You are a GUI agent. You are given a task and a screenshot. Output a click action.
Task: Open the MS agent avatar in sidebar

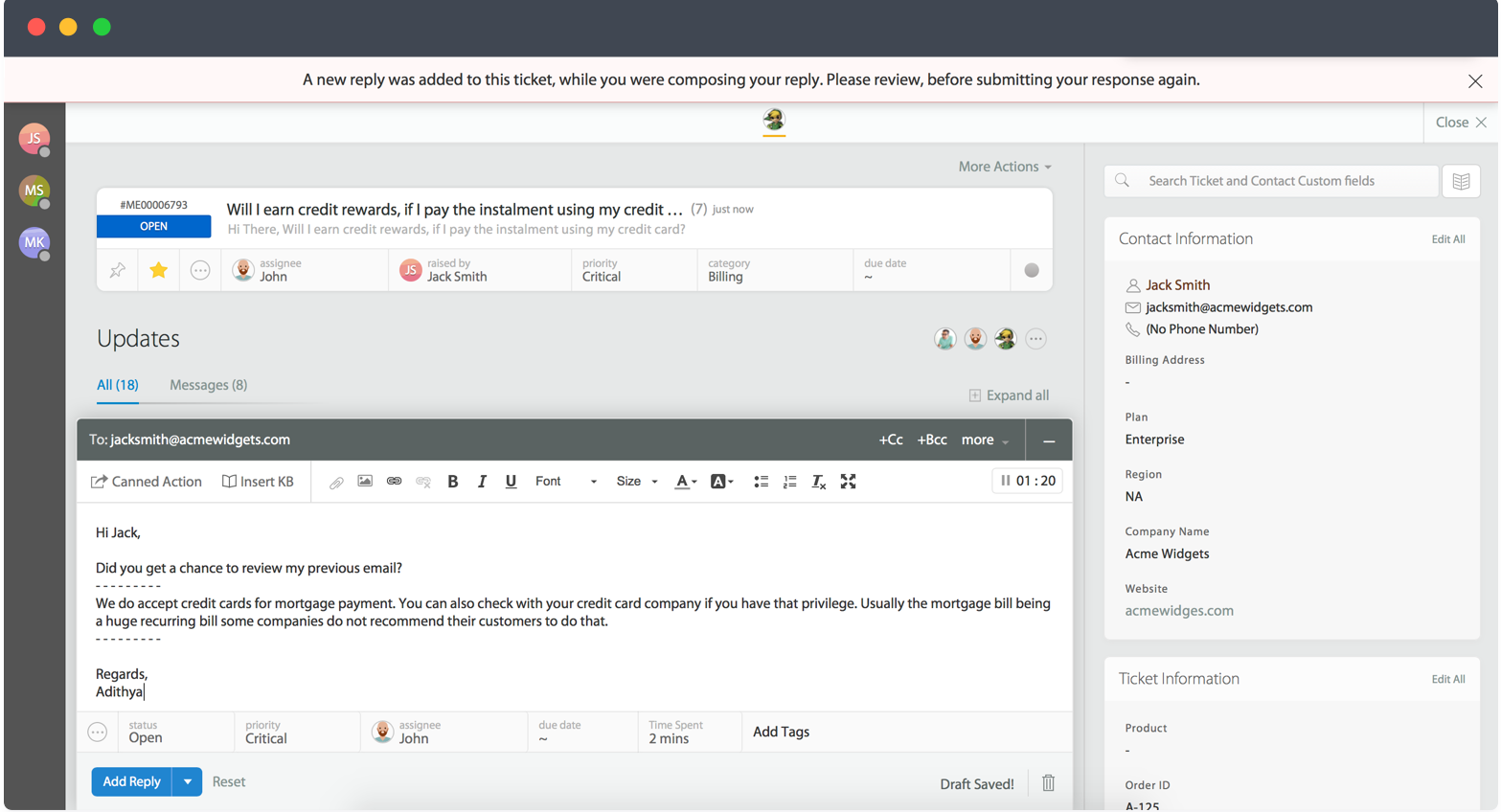click(34, 191)
